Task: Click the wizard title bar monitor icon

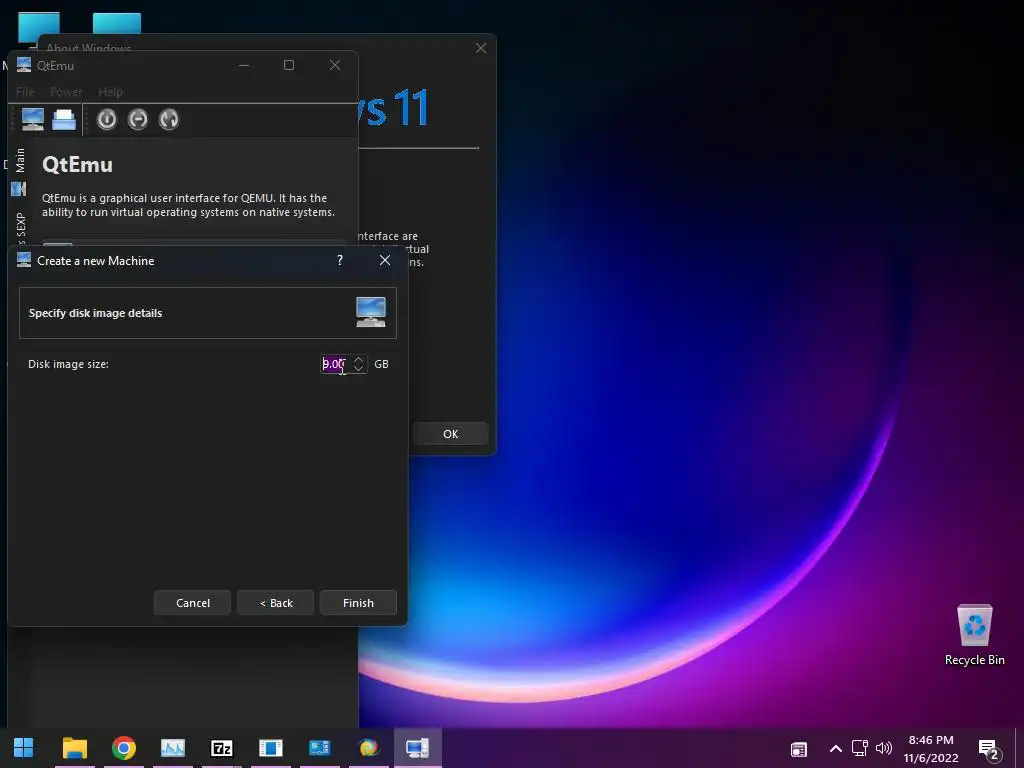Action: (x=24, y=260)
